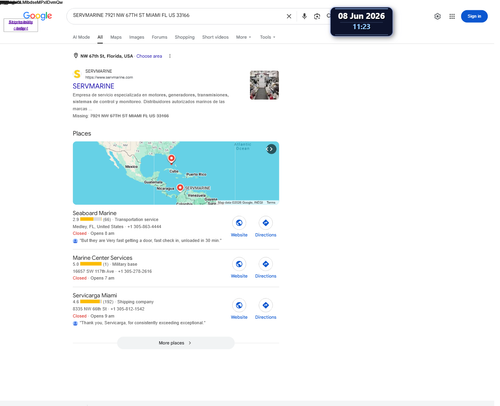Click the Choose area link

(149, 56)
